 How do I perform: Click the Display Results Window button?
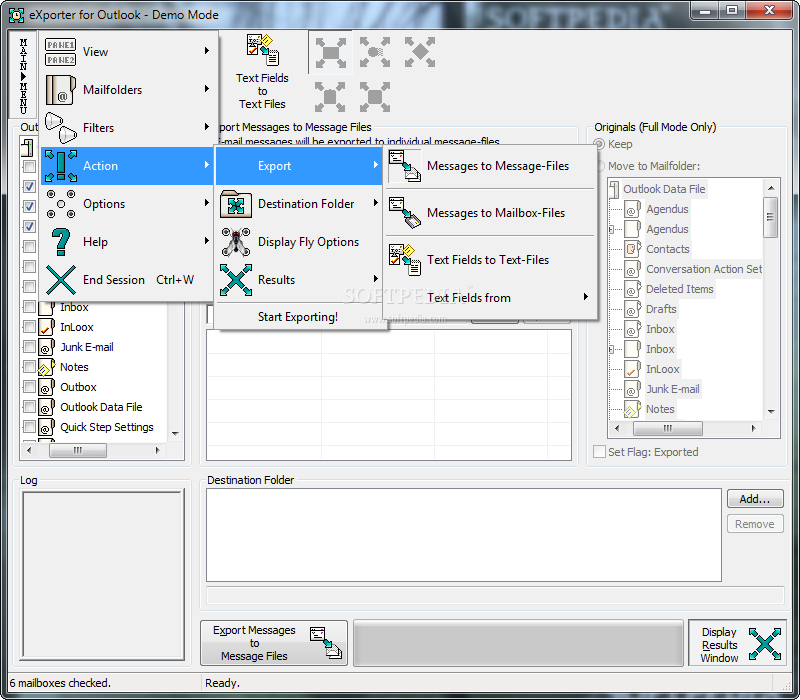pyautogui.click(x=739, y=644)
